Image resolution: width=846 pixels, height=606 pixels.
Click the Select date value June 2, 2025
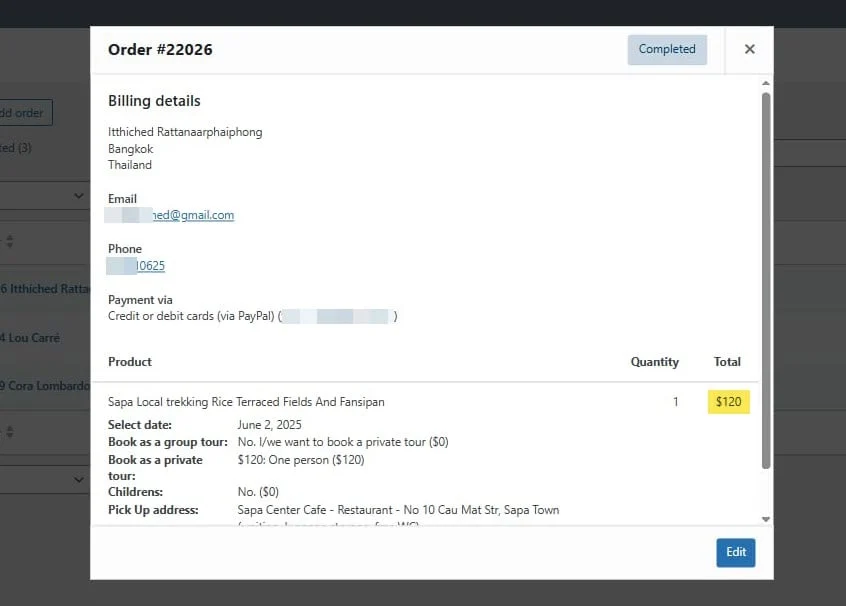point(269,425)
